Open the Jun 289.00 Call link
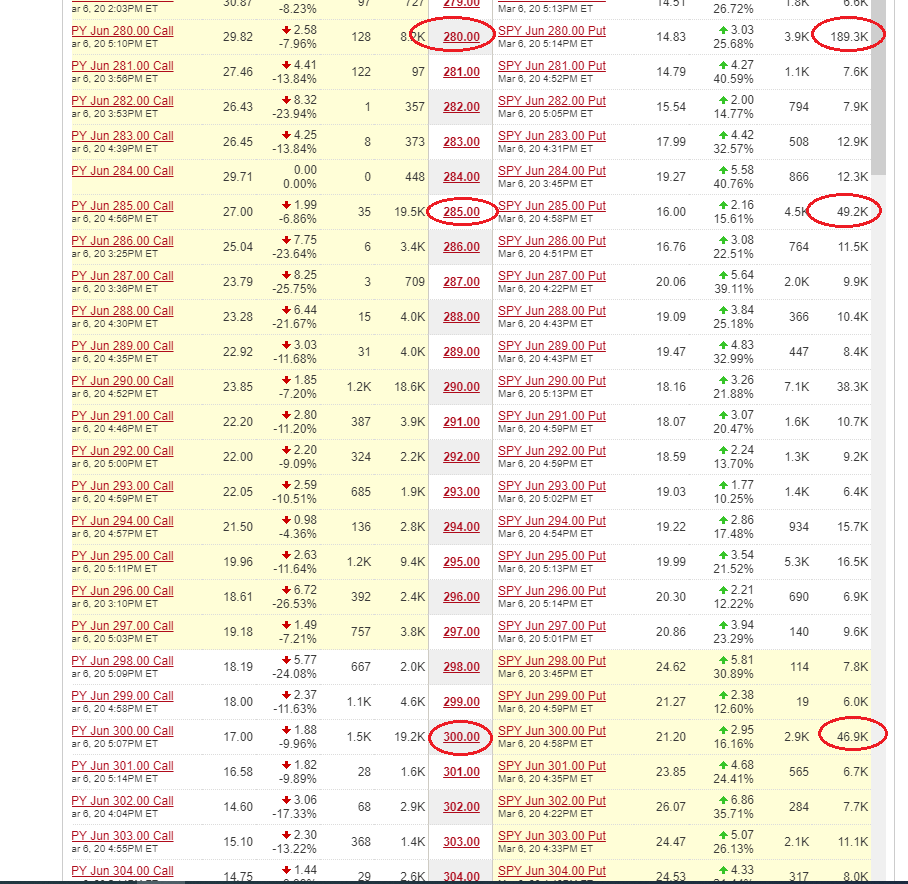This screenshot has height=884, width=908. click(122, 346)
